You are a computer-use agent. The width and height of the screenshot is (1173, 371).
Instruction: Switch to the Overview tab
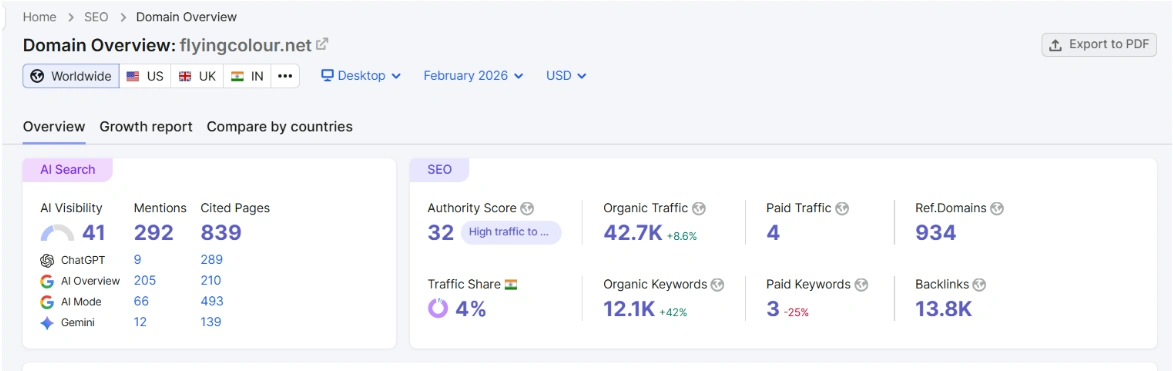coord(54,126)
